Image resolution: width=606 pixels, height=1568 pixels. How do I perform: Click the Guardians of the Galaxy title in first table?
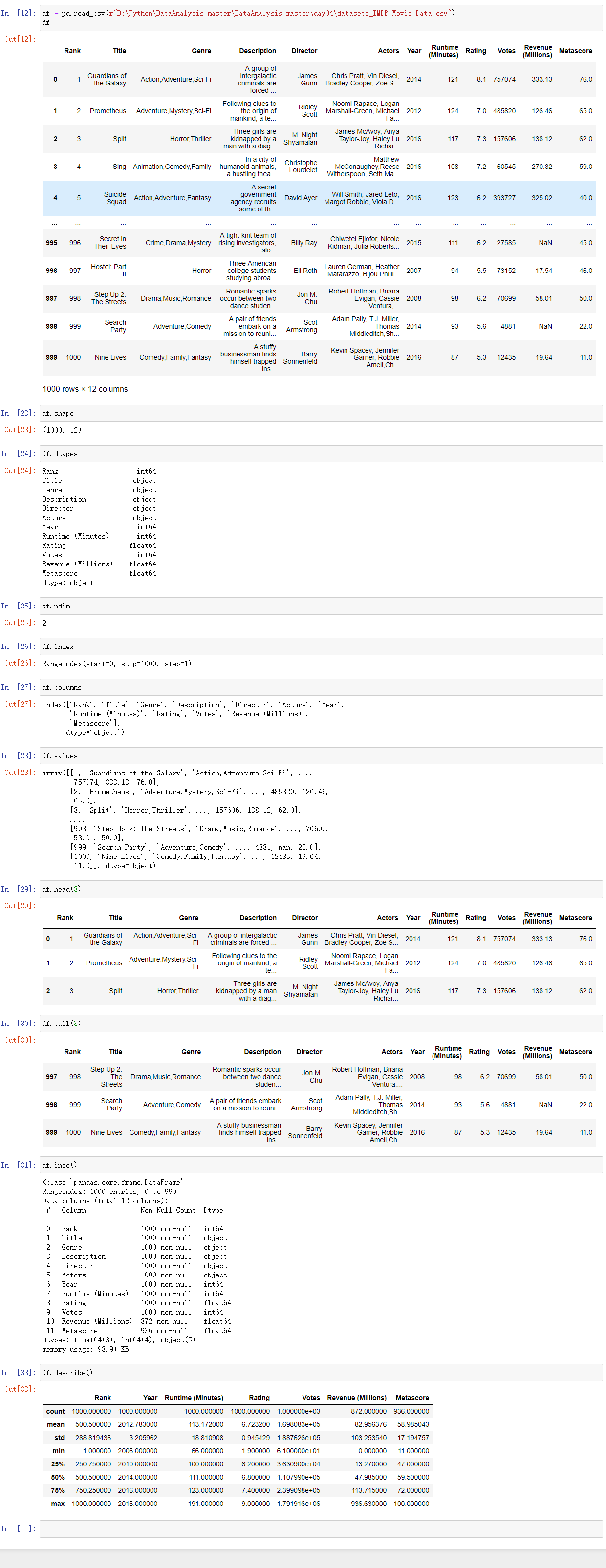click(x=107, y=80)
